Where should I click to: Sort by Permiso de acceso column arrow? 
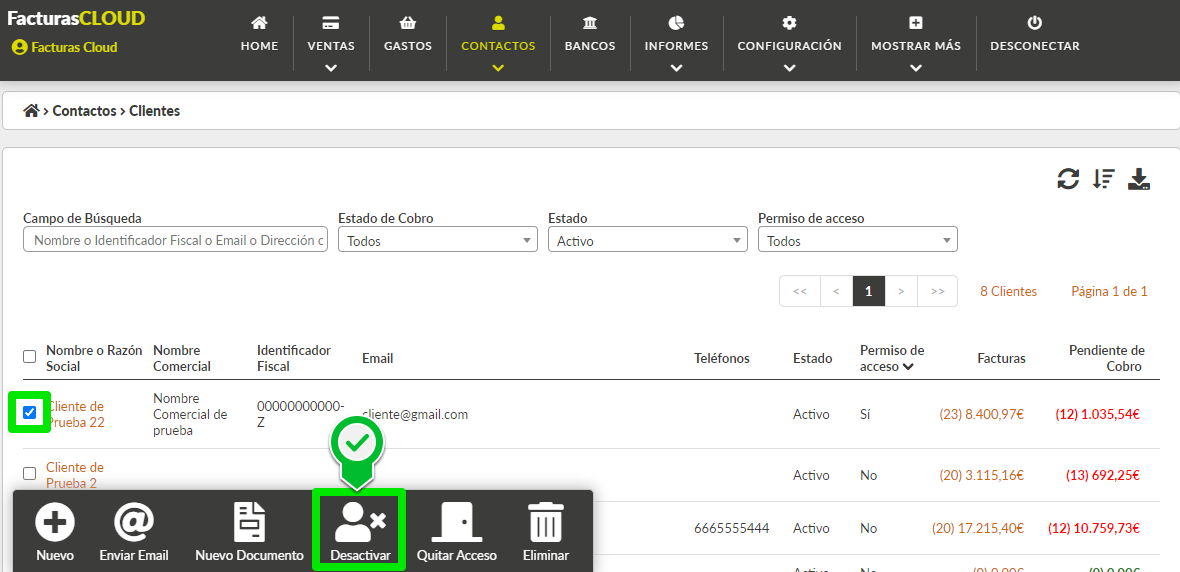point(908,367)
